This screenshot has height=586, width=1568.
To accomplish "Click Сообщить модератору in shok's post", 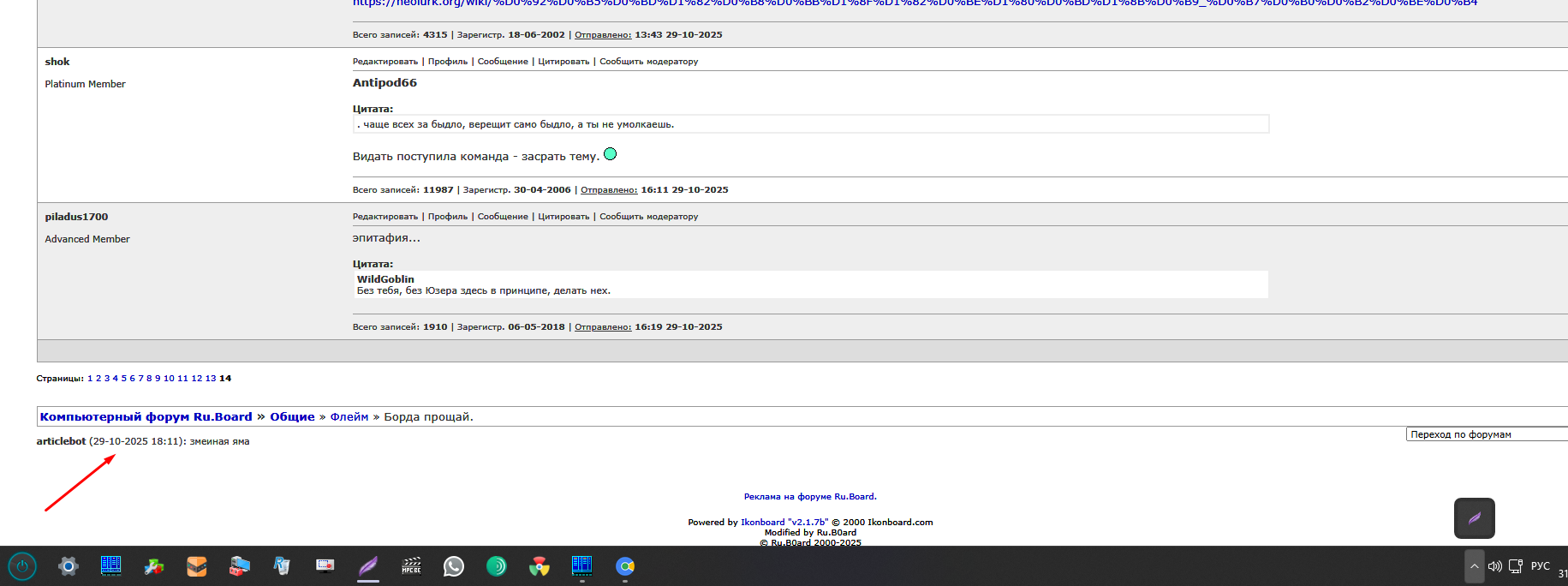I will pos(648,62).
